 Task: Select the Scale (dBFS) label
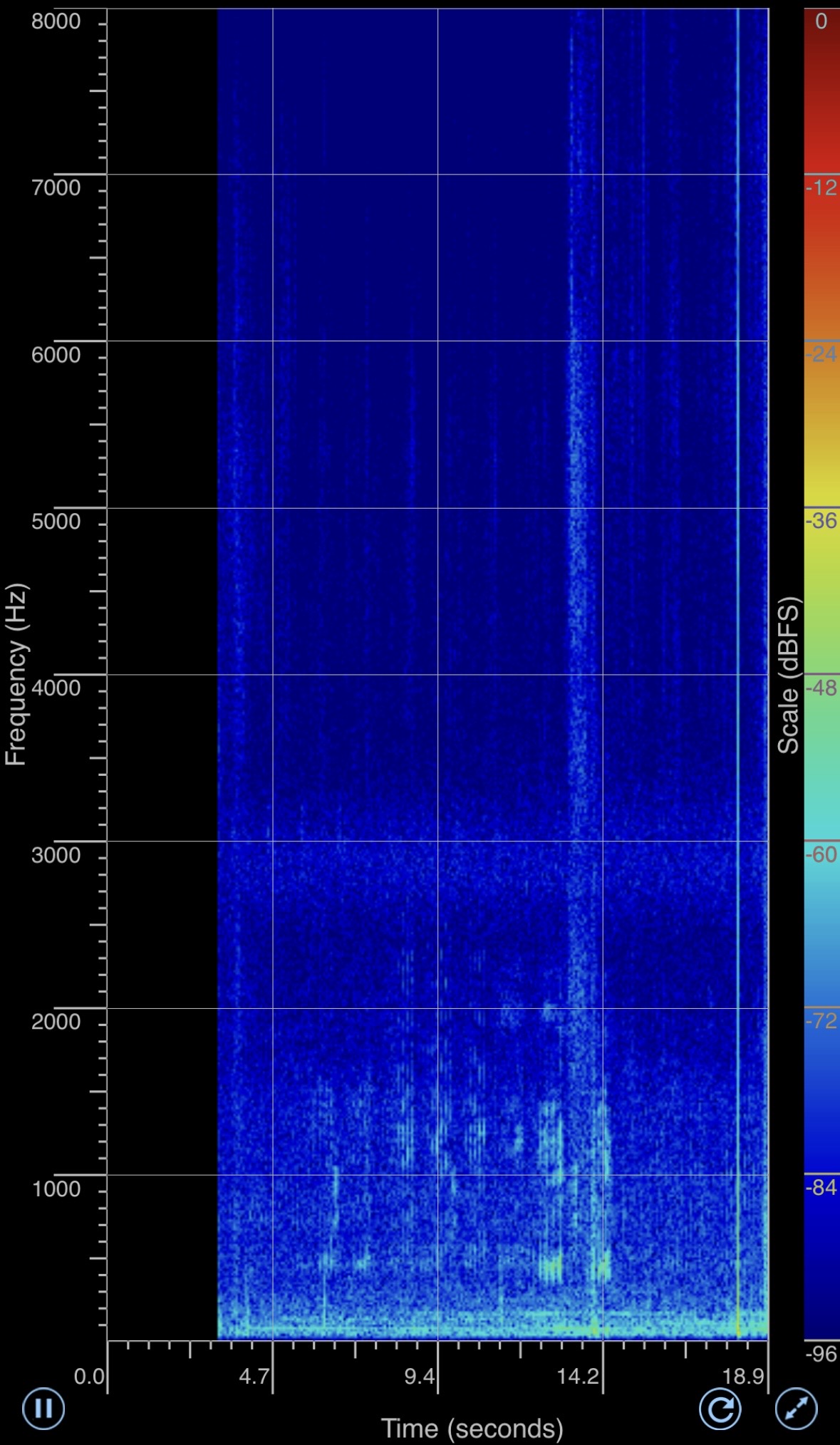tap(788, 674)
